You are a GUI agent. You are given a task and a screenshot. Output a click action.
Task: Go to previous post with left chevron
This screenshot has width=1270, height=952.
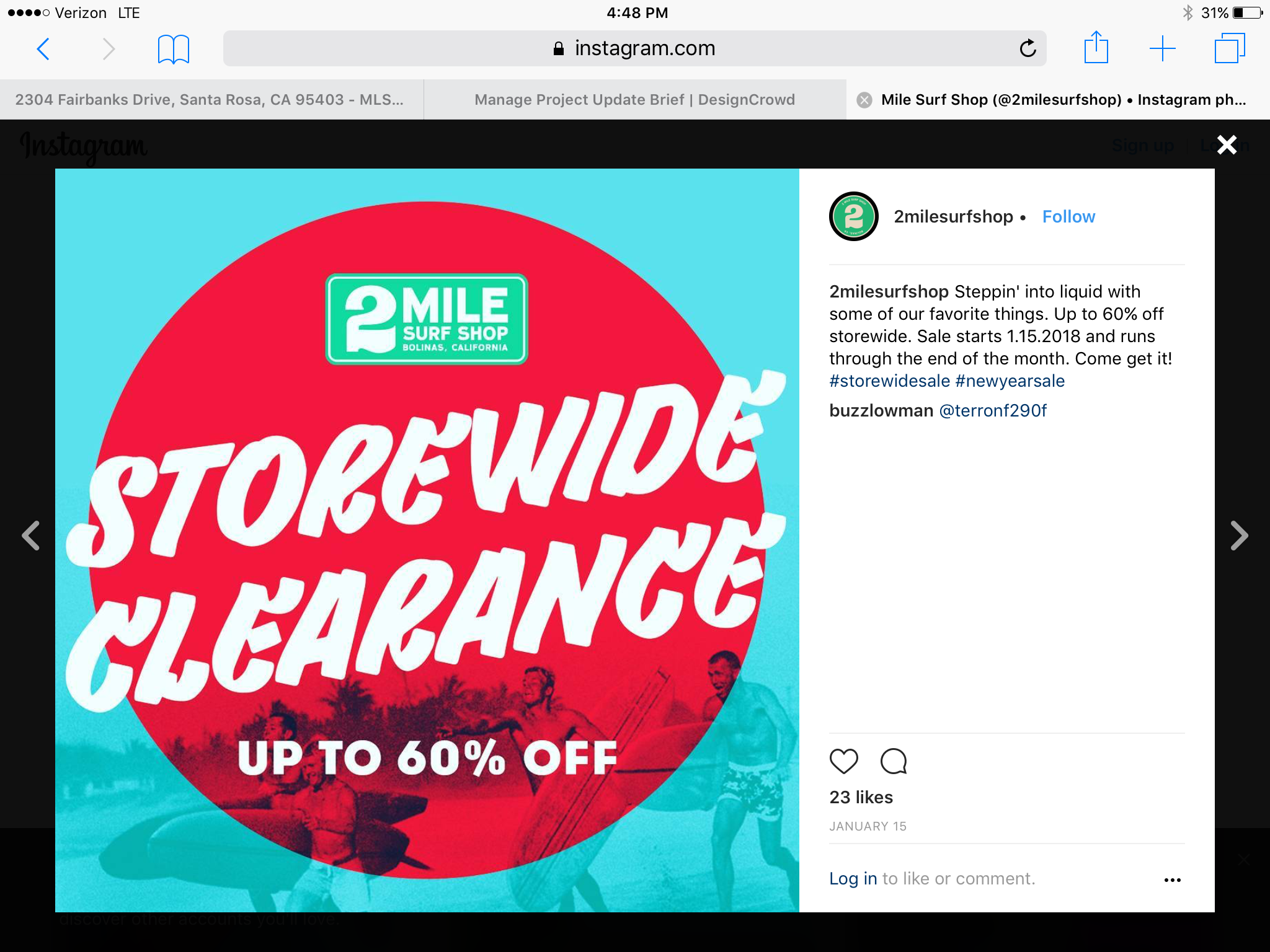[31, 536]
